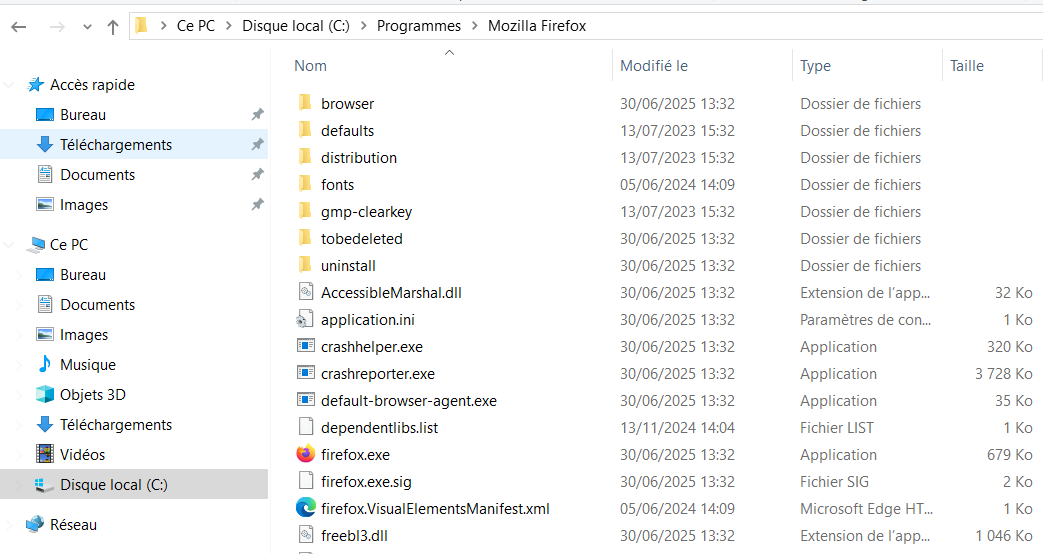Viewport: 1043px width, 554px height.
Task: Select the fonts folder icon
Action: click(305, 184)
